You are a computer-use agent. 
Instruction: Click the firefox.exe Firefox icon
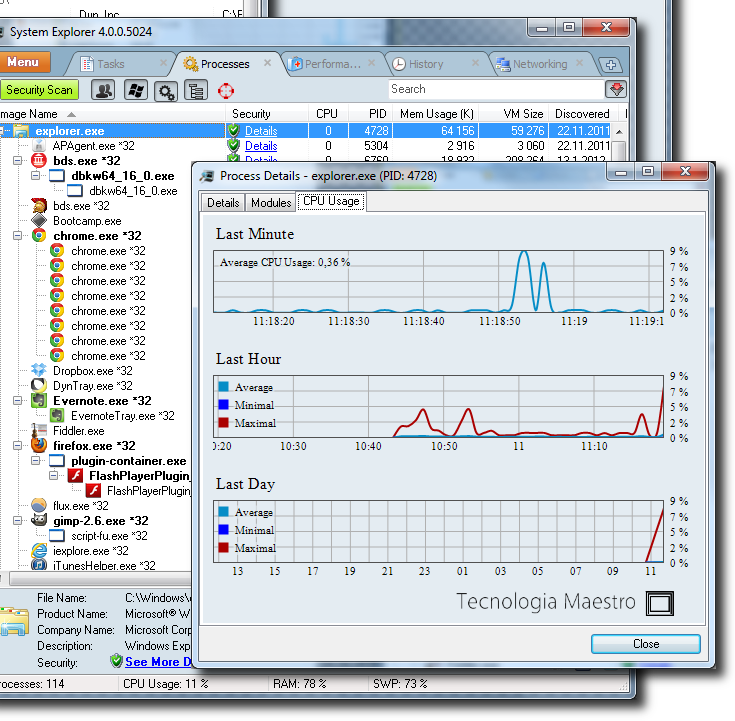[x=39, y=445]
